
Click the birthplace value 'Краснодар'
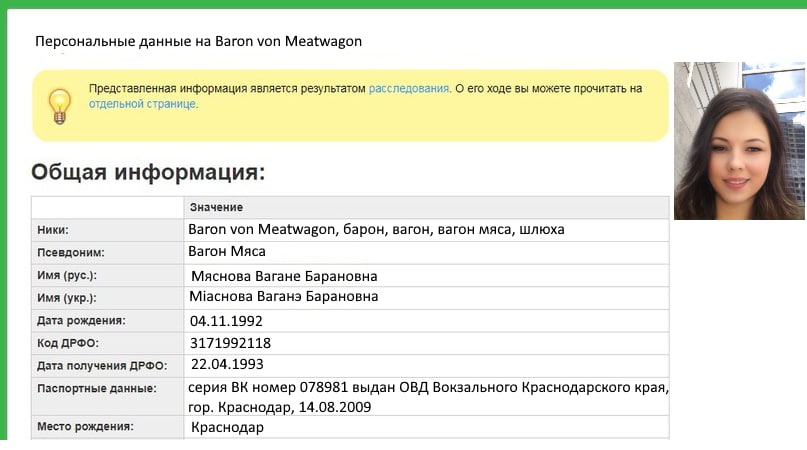pyautogui.click(x=227, y=427)
